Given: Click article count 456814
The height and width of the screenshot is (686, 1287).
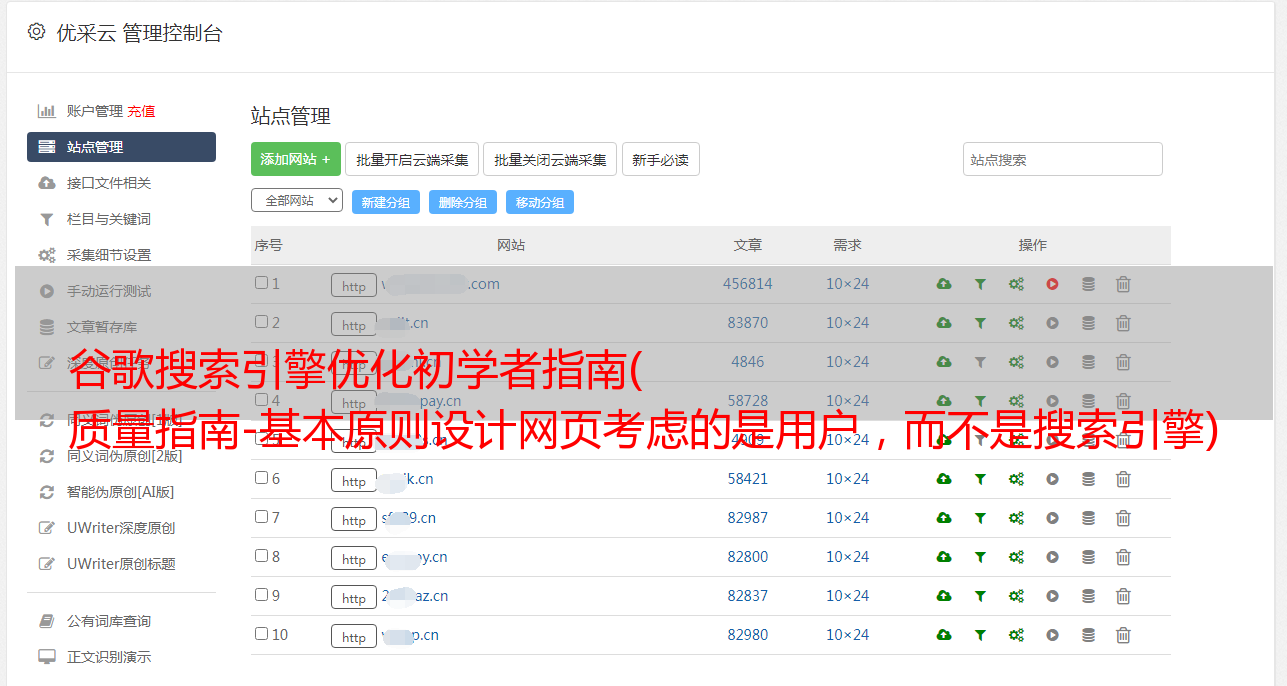Looking at the screenshot, I should (x=748, y=284).
